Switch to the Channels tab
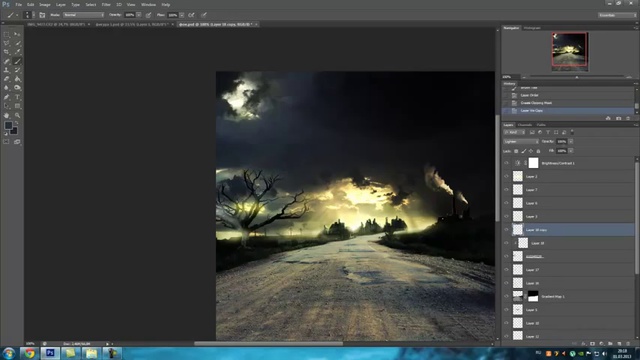The image size is (640, 360). click(x=524, y=125)
